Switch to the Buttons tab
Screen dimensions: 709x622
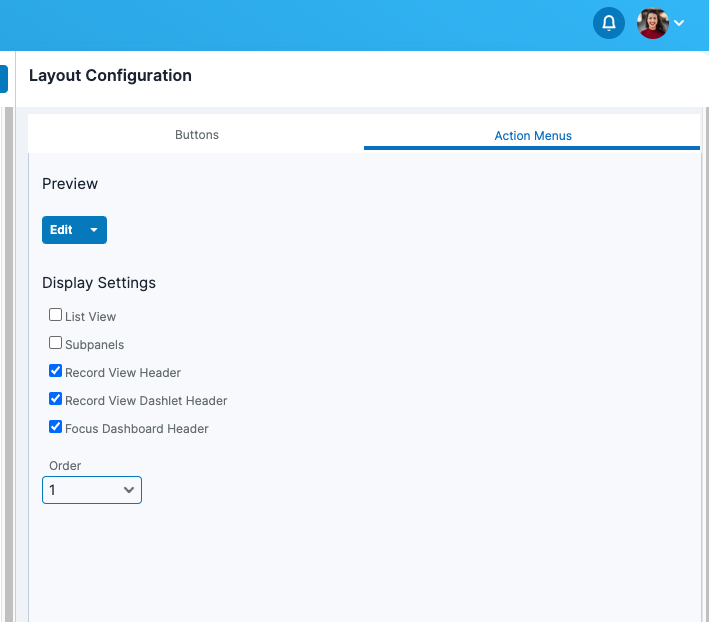pyautogui.click(x=196, y=135)
